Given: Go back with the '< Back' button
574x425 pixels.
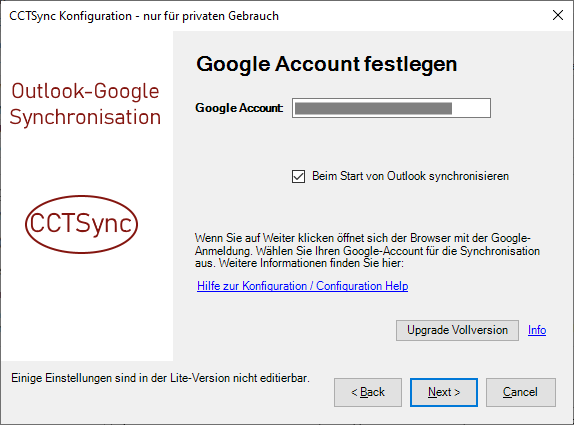Looking at the screenshot, I should (x=368, y=392).
